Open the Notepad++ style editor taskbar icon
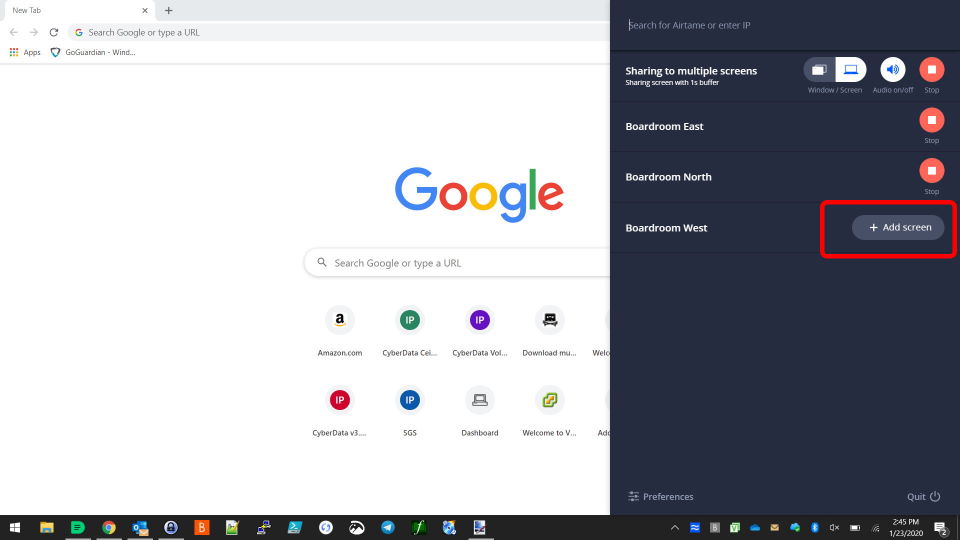The image size is (960, 540). 232,528
